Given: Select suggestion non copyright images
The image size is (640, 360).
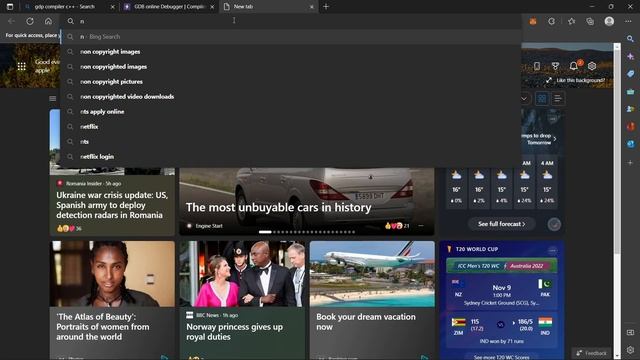Looking at the screenshot, I should click(291, 52).
